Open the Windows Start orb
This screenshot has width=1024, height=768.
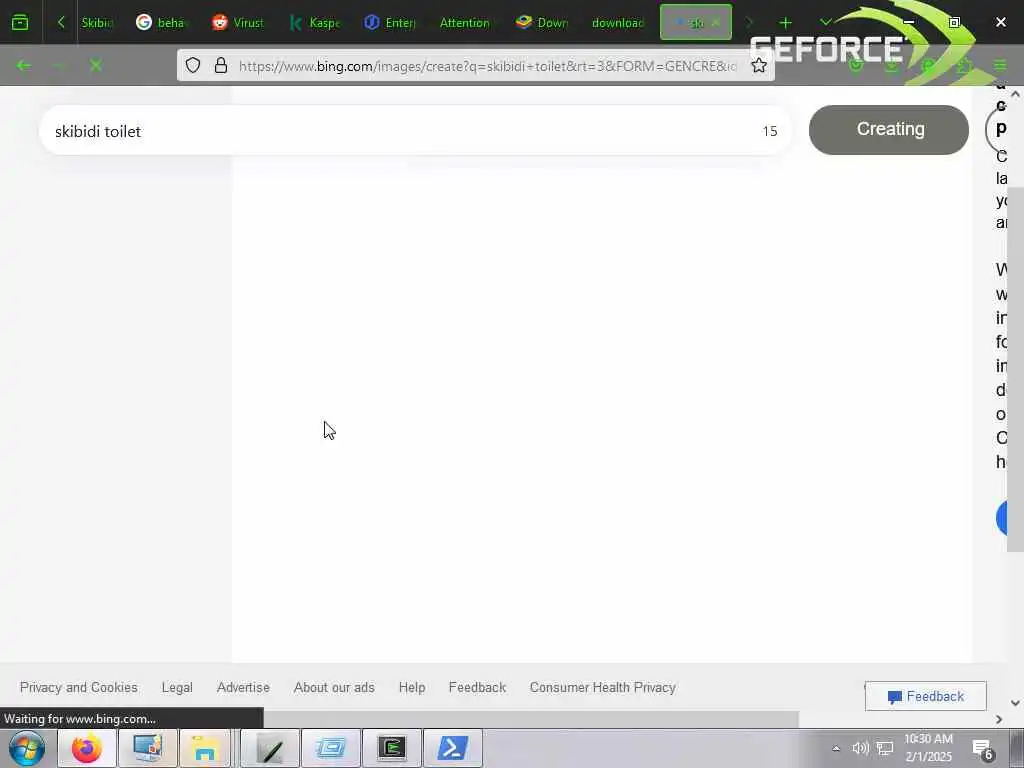click(27, 748)
